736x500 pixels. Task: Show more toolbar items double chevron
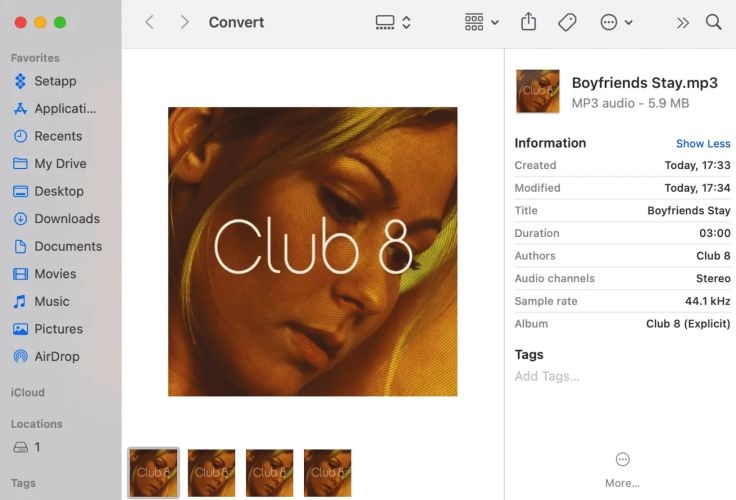point(683,23)
